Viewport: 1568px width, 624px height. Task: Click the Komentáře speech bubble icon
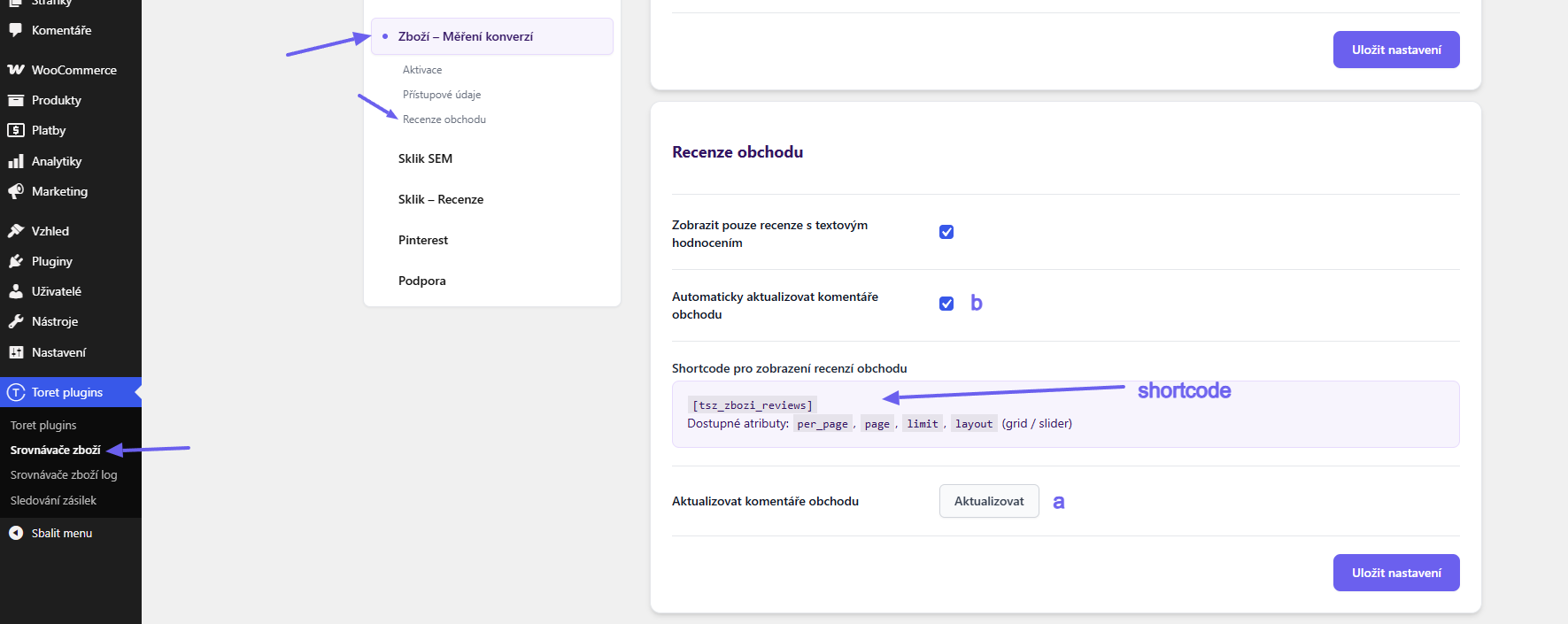[16, 30]
